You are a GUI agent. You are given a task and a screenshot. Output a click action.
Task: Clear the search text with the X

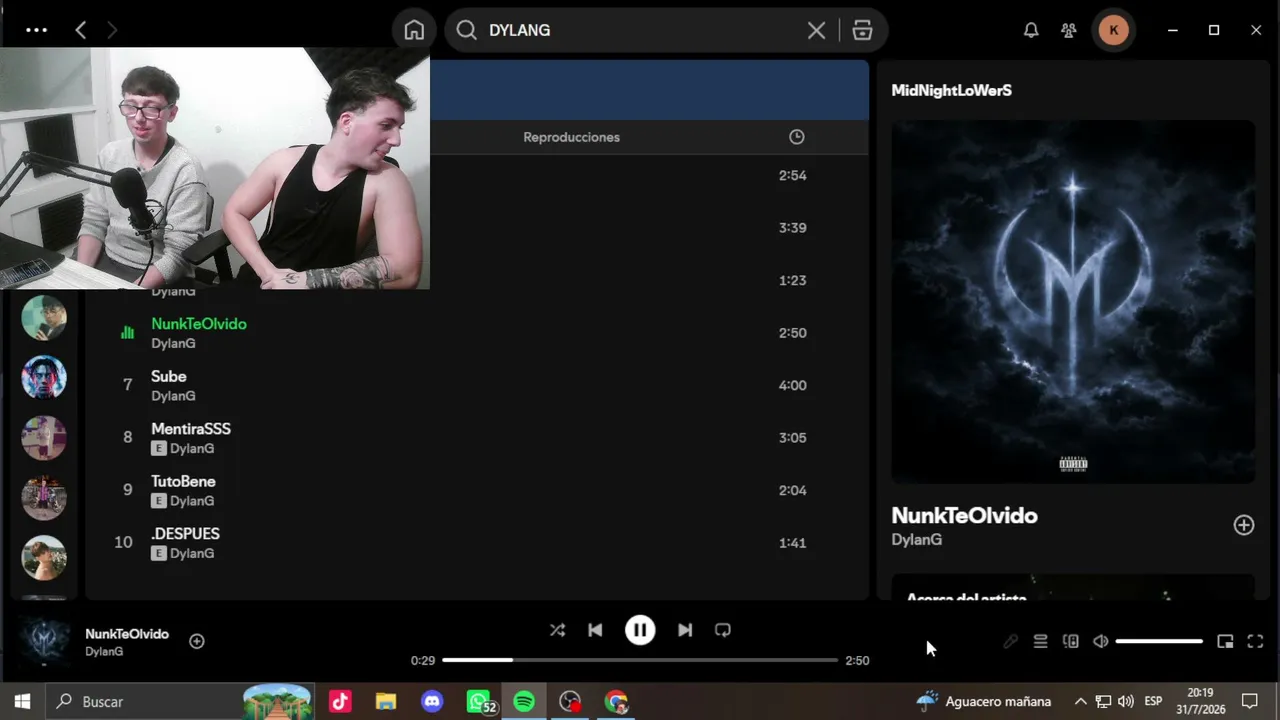pos(816,30)
